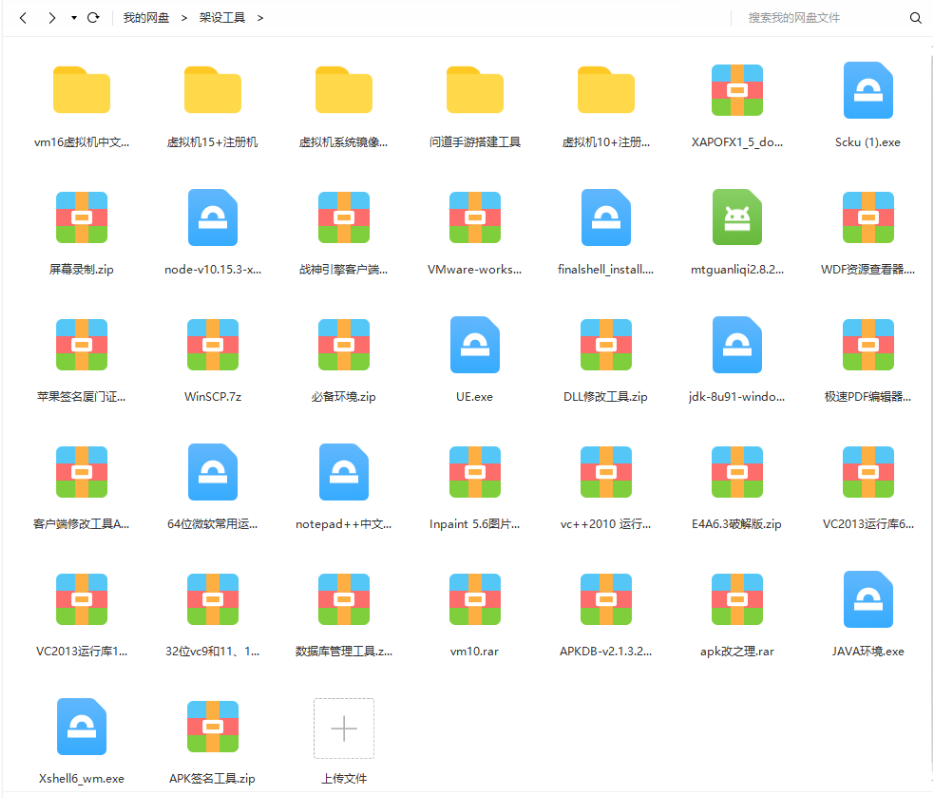Select the 数据库管理工具 archive icon
The height and width of the screenshot is (798, 933).
344,599
